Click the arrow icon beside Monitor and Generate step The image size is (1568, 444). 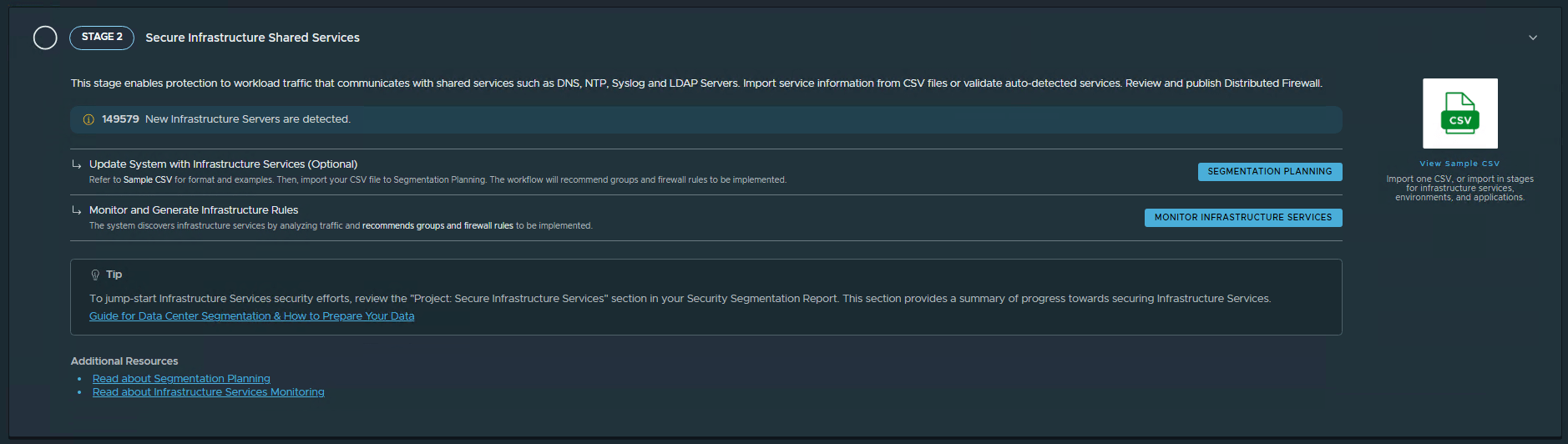point(77,210)
